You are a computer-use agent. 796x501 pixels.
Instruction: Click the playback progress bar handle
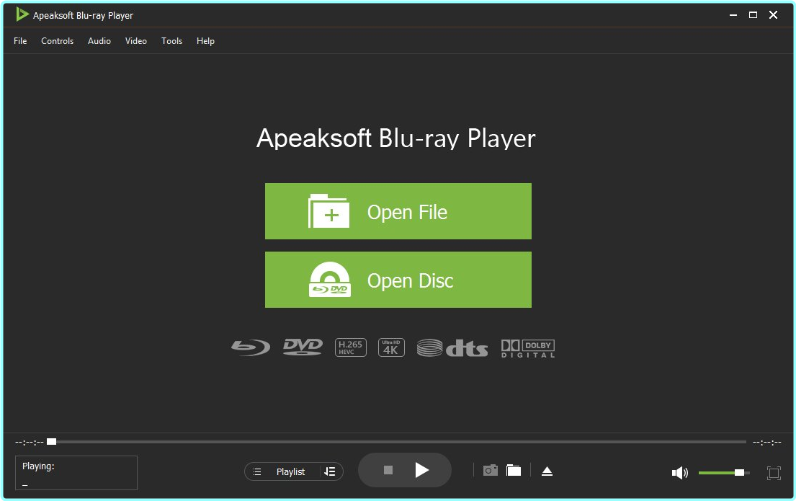point(51,442)
